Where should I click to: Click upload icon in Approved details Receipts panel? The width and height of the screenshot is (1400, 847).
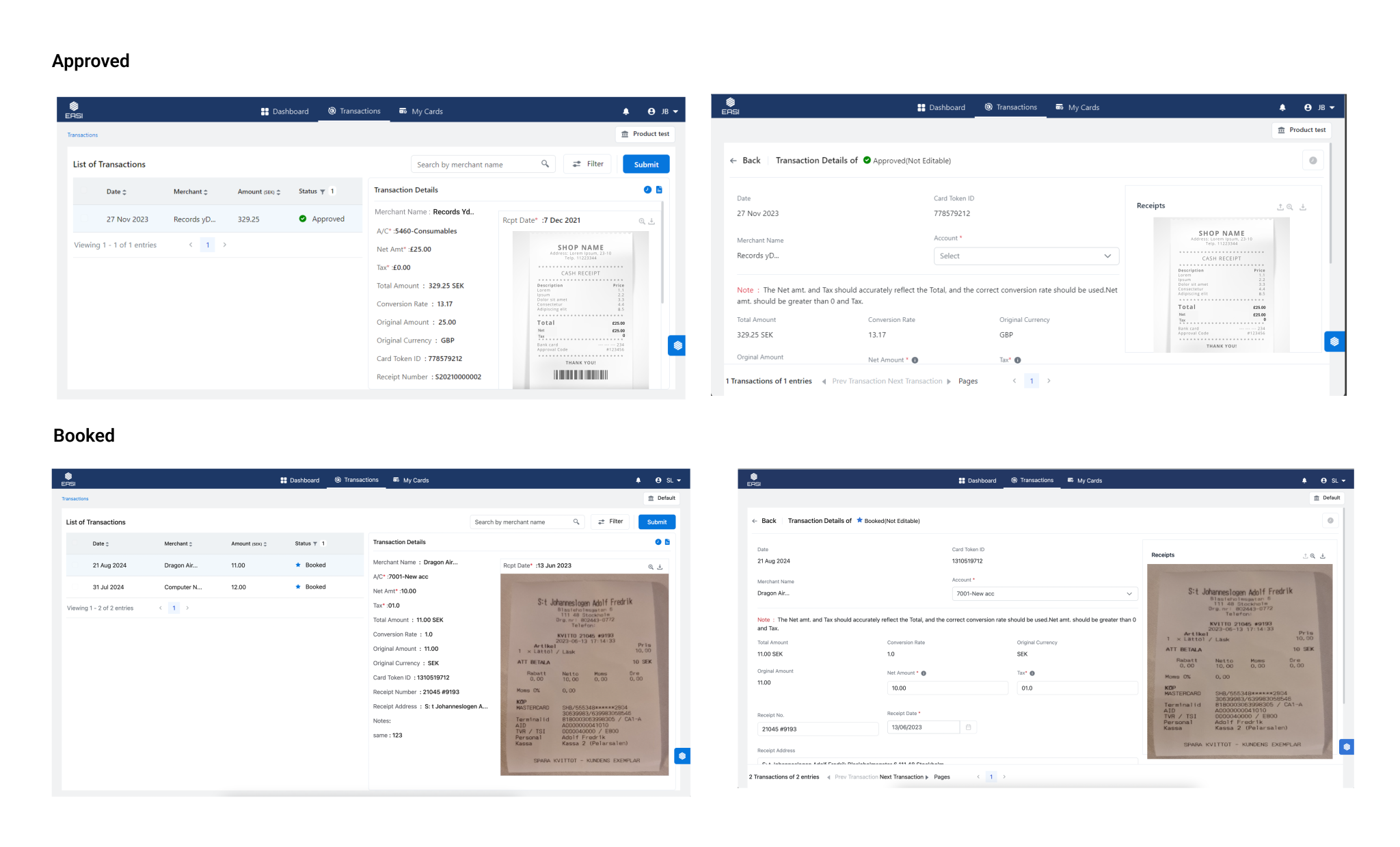pos(1280,207)
